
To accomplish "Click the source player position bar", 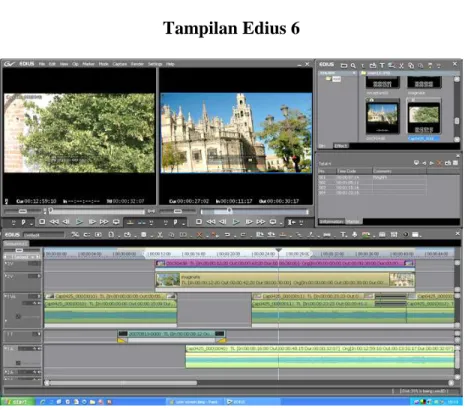I will (97, 211).
